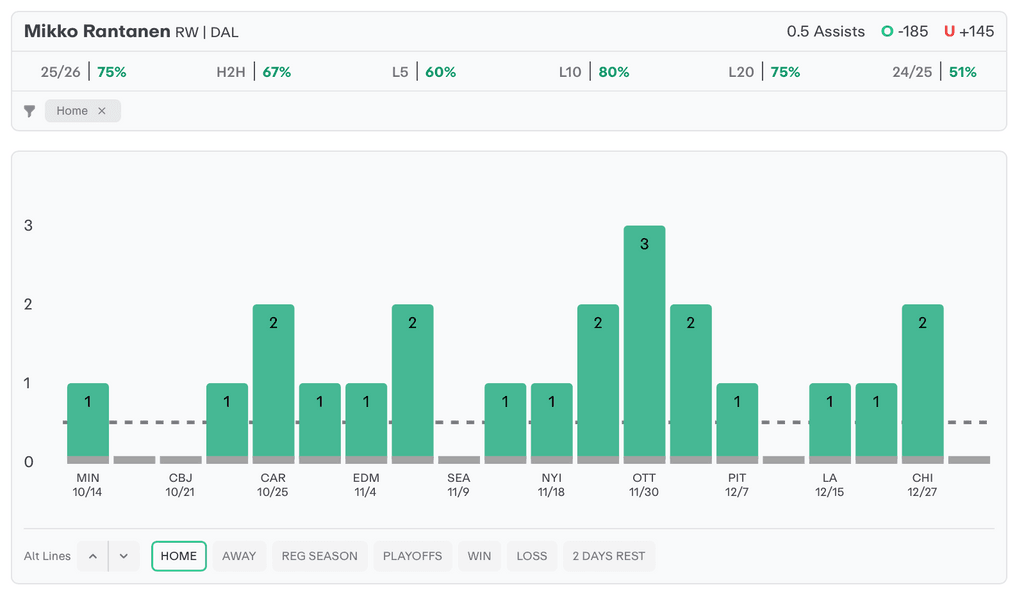
Task: Open the H2H 67% stat tab
Action: tap(253, 72)
